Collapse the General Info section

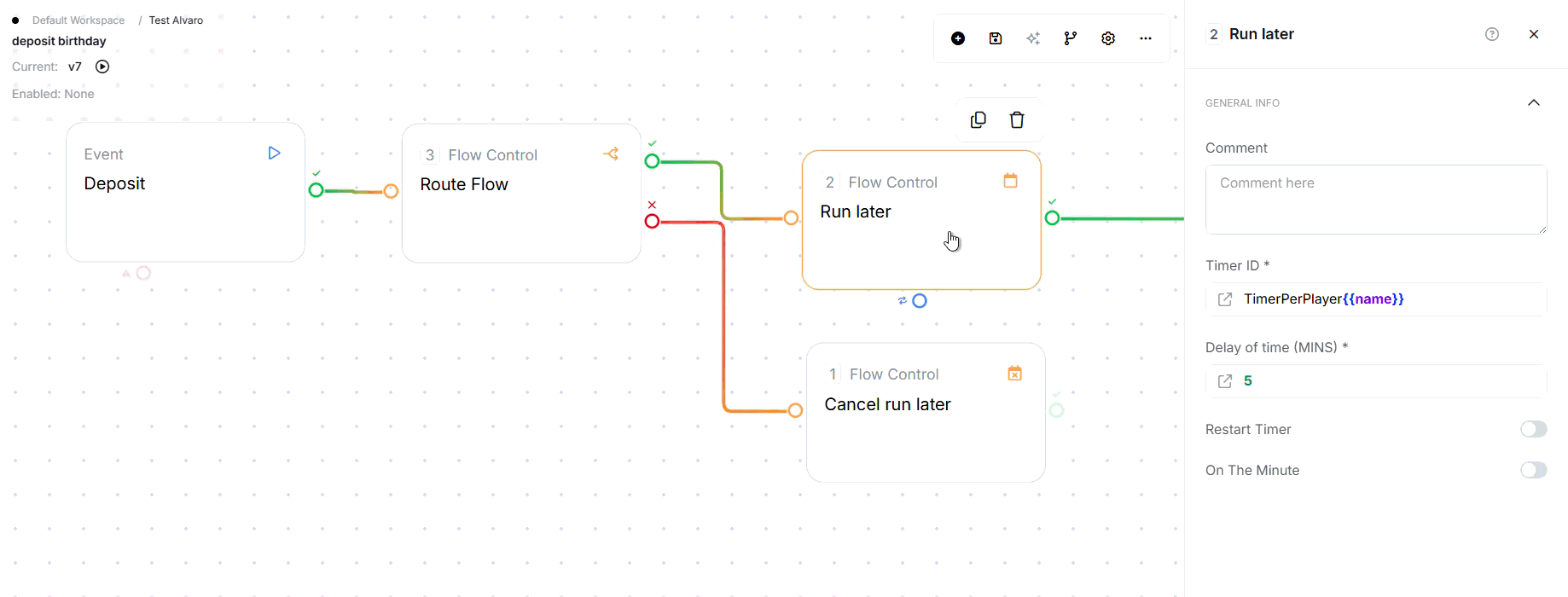tap(1533, 103)
